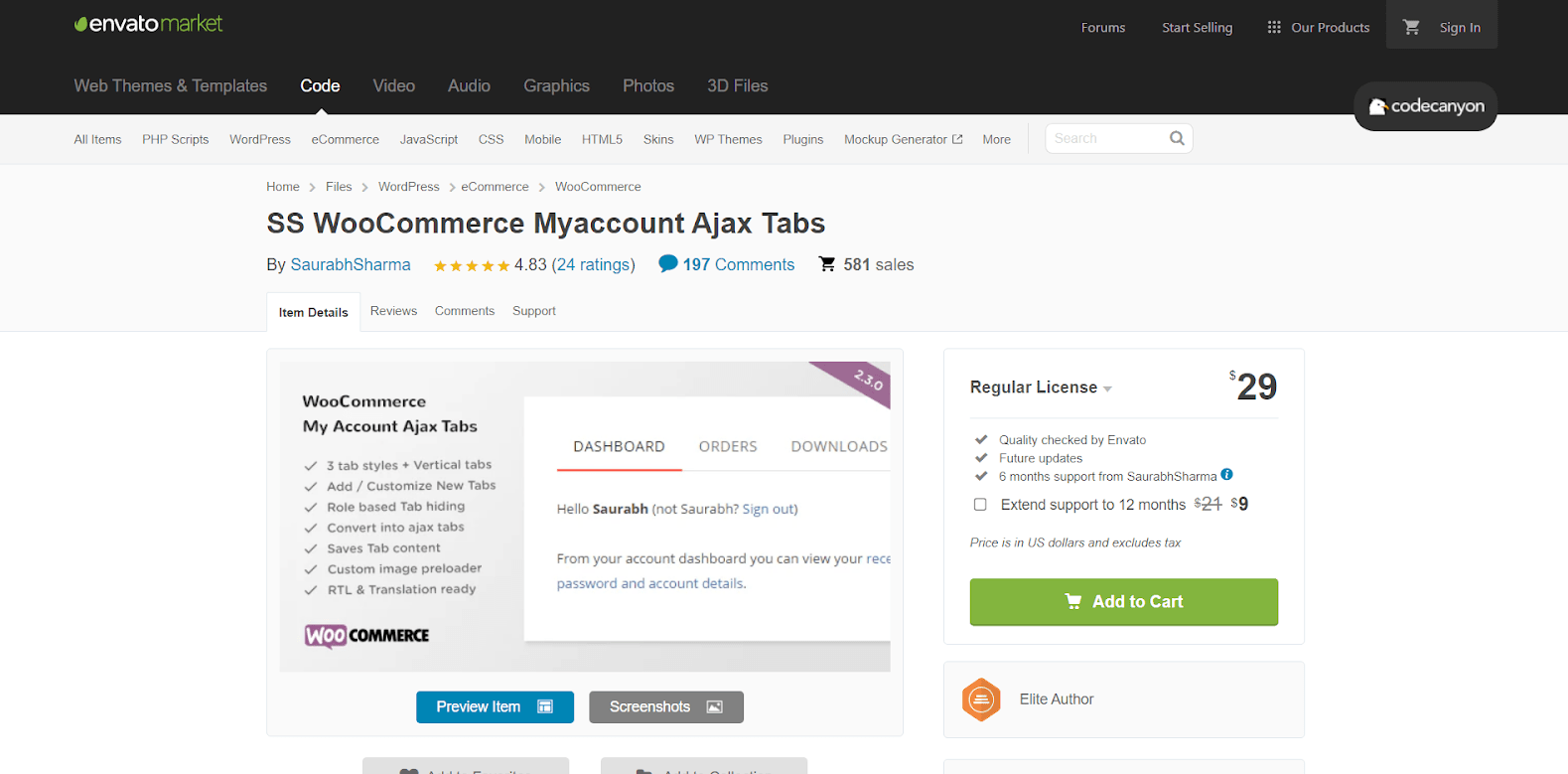The image size is (1568, 774).
Task: Open the Graphics marketplace
Action: (557, 85)
